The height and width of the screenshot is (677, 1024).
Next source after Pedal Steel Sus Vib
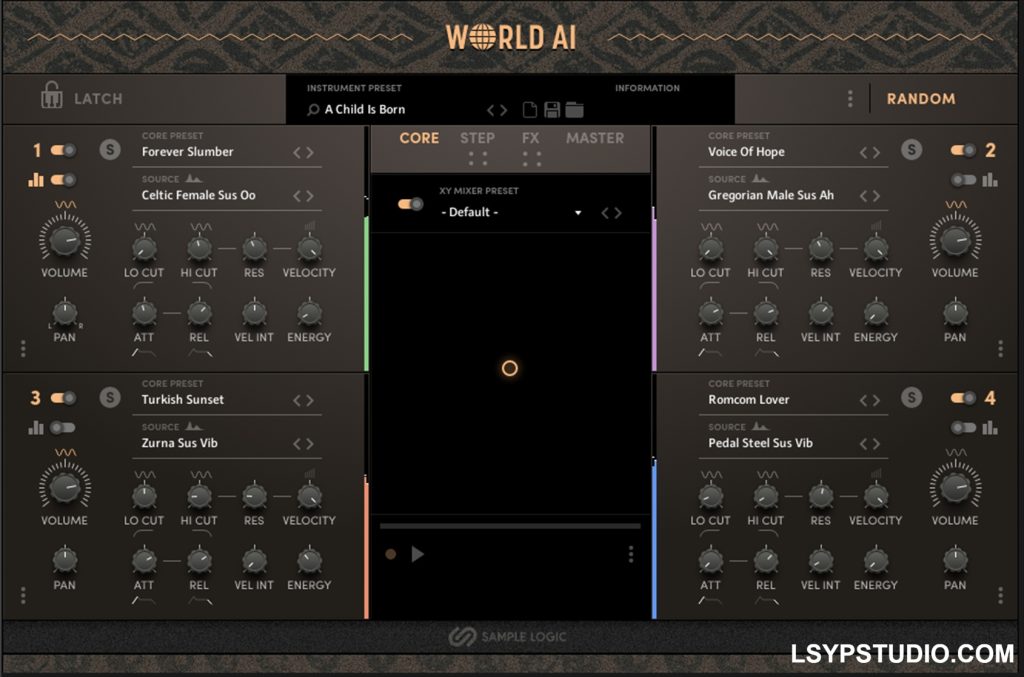876,444
